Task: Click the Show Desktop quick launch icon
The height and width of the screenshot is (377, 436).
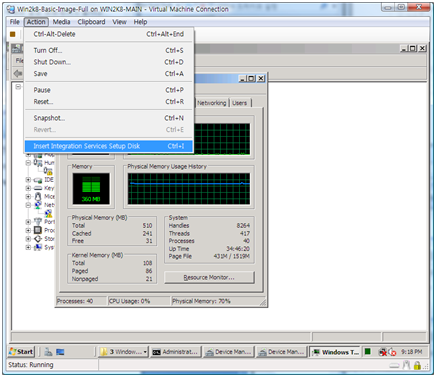Action: 60,352
